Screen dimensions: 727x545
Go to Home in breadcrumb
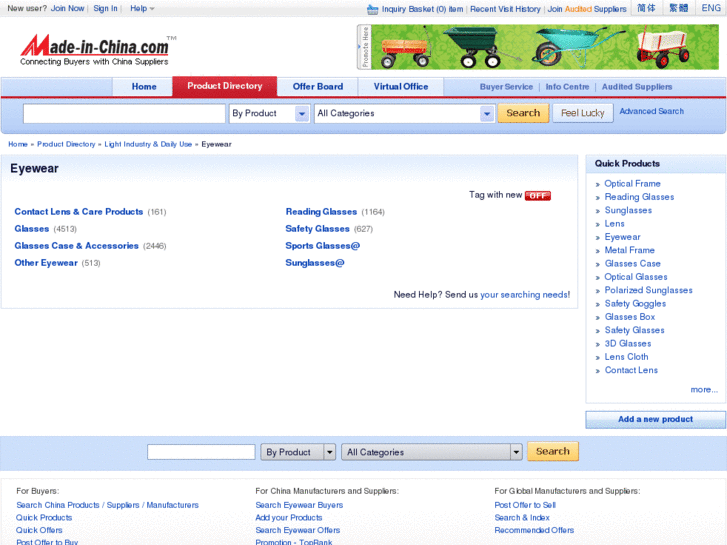coord(18,144)
